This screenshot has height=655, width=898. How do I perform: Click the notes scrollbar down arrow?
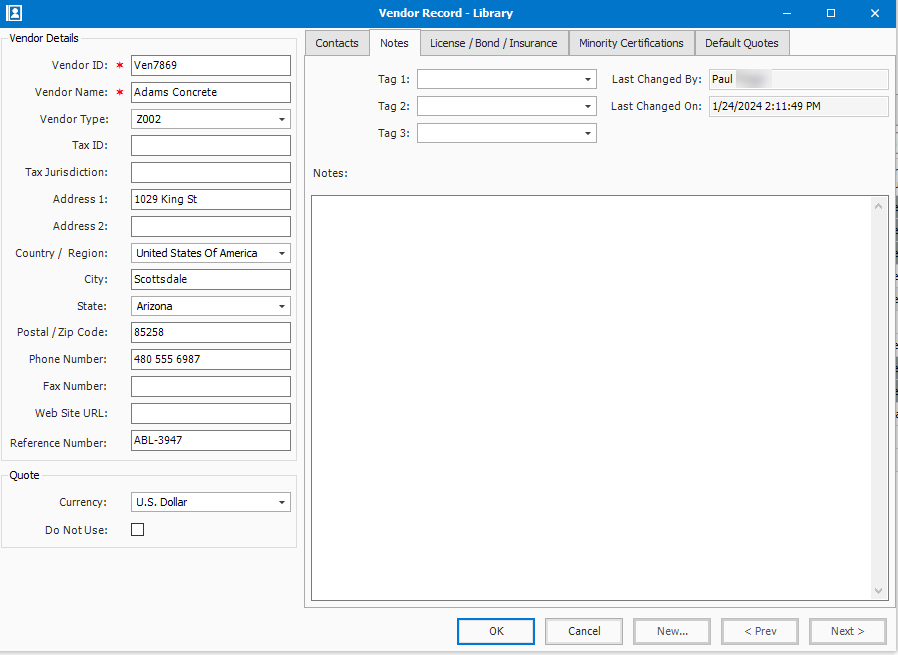point(879,591)
